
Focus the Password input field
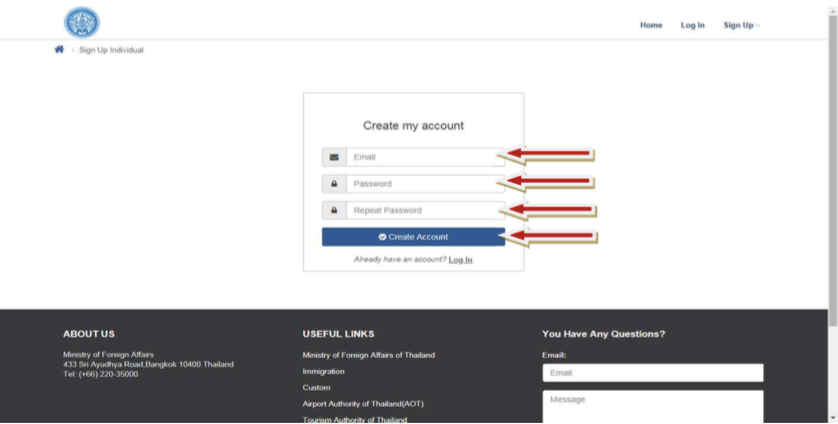point(424,184)
